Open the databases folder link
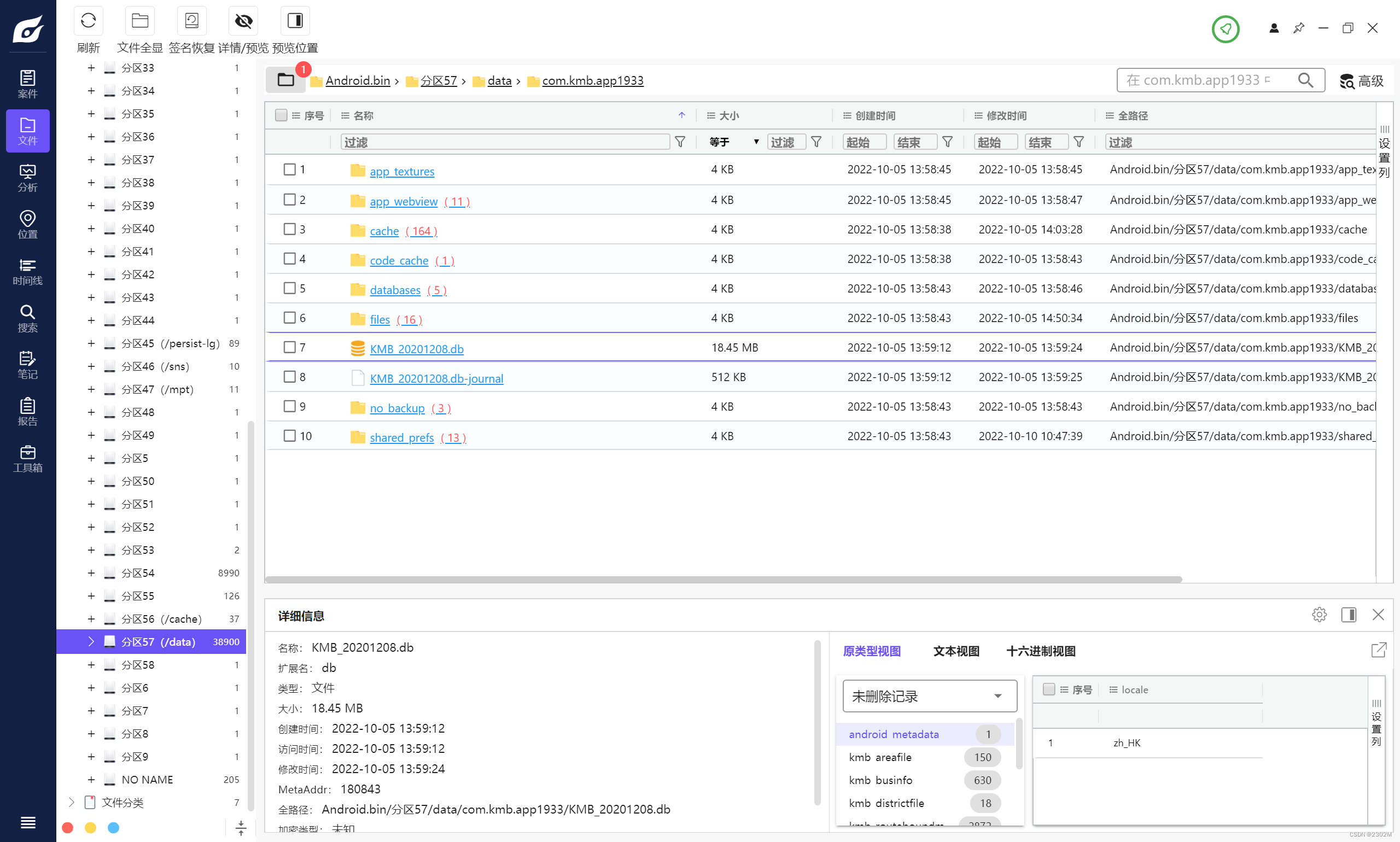Screen dimensions: 1400x842 pyautogui.click(x=395, y=290)
